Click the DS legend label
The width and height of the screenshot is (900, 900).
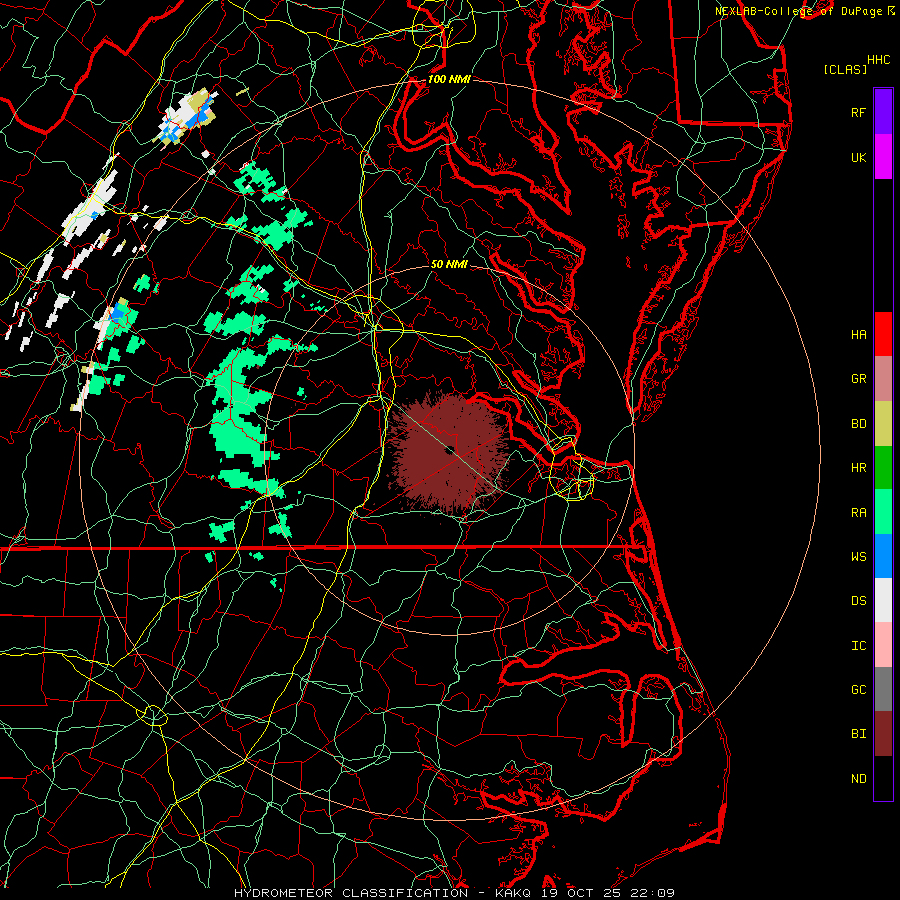[x=858, y=600]
